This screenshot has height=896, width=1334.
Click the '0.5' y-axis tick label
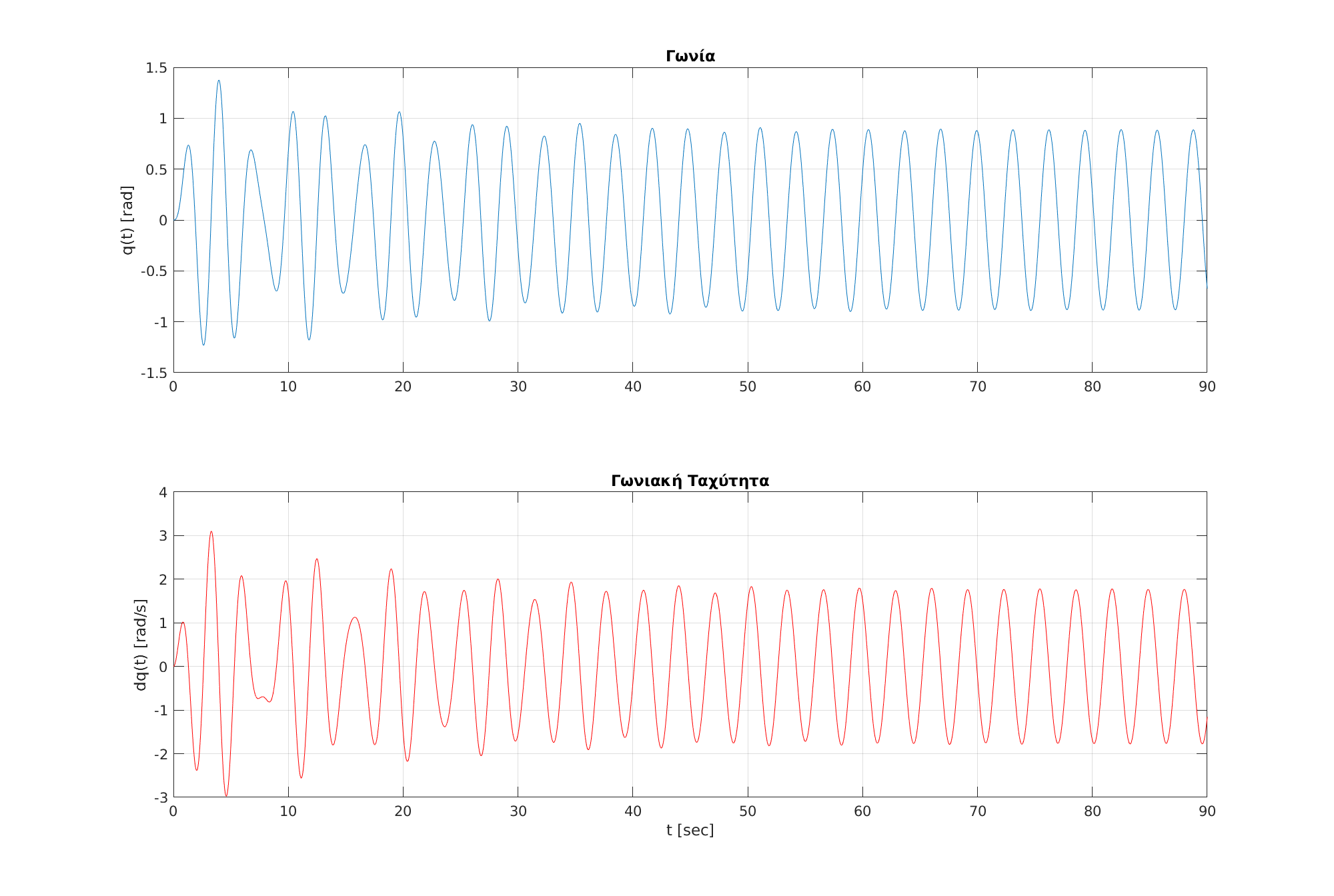[x=156, y=170]
